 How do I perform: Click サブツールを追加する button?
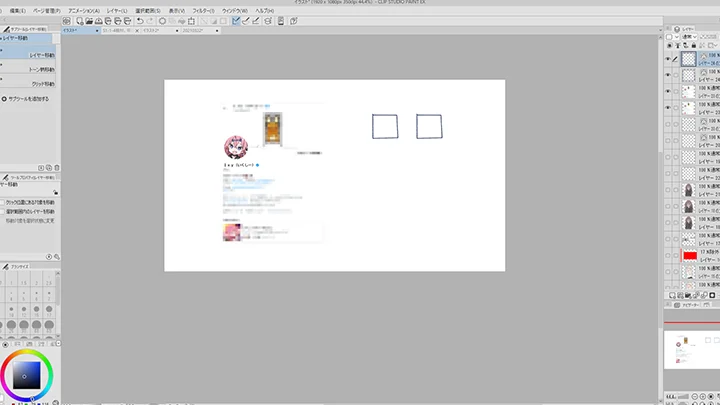25,99
